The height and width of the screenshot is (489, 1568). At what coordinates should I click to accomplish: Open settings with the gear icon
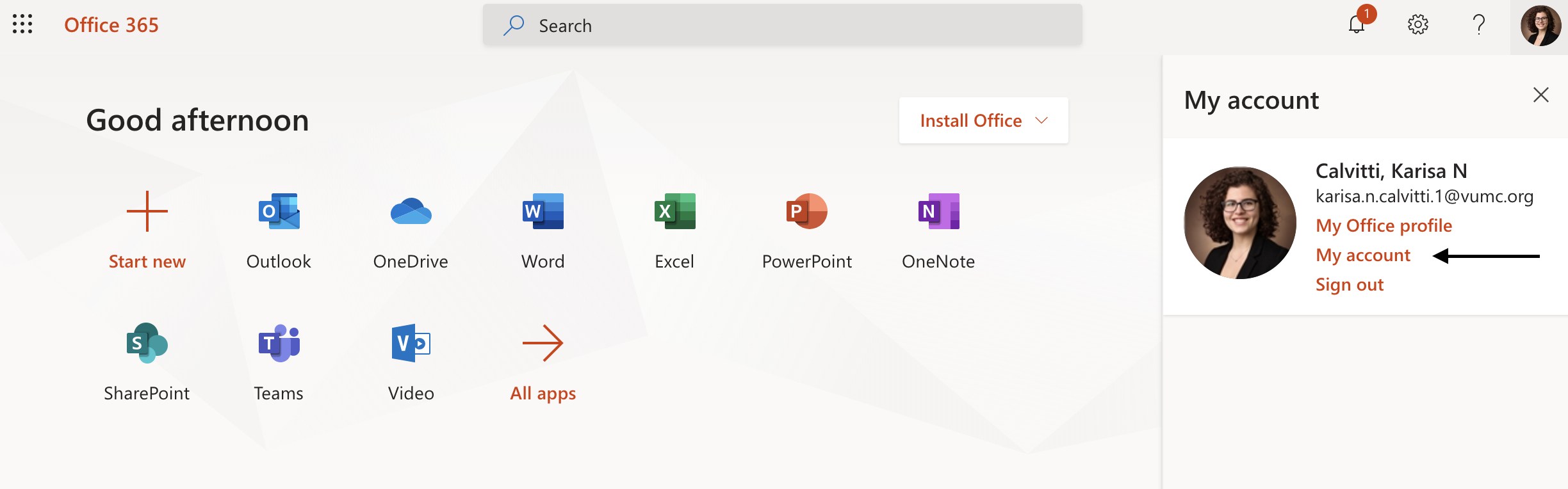point(1417,25)
